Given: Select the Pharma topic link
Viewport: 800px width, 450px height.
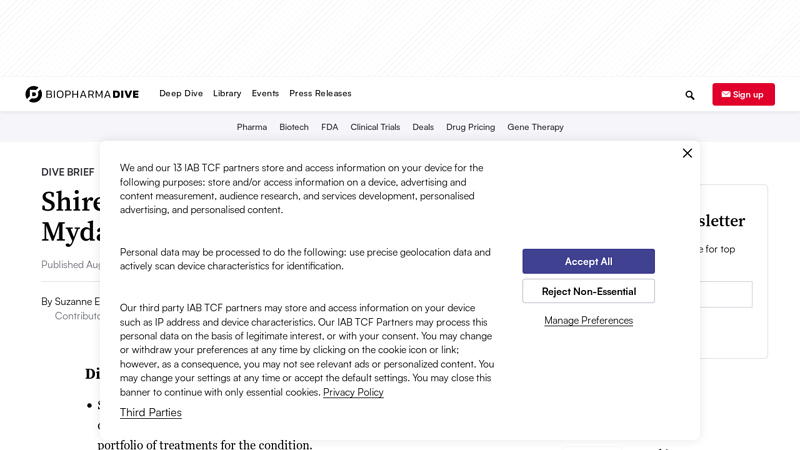Looking at the screenshot, I should 252,127.
